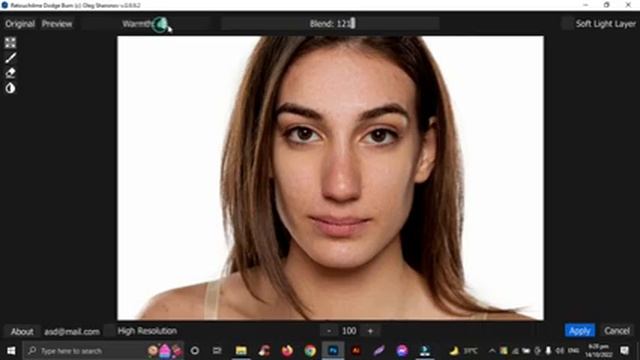Select the grid view tool icon
Viewport: 640px width, 360px height.
(x=10, y=42)
